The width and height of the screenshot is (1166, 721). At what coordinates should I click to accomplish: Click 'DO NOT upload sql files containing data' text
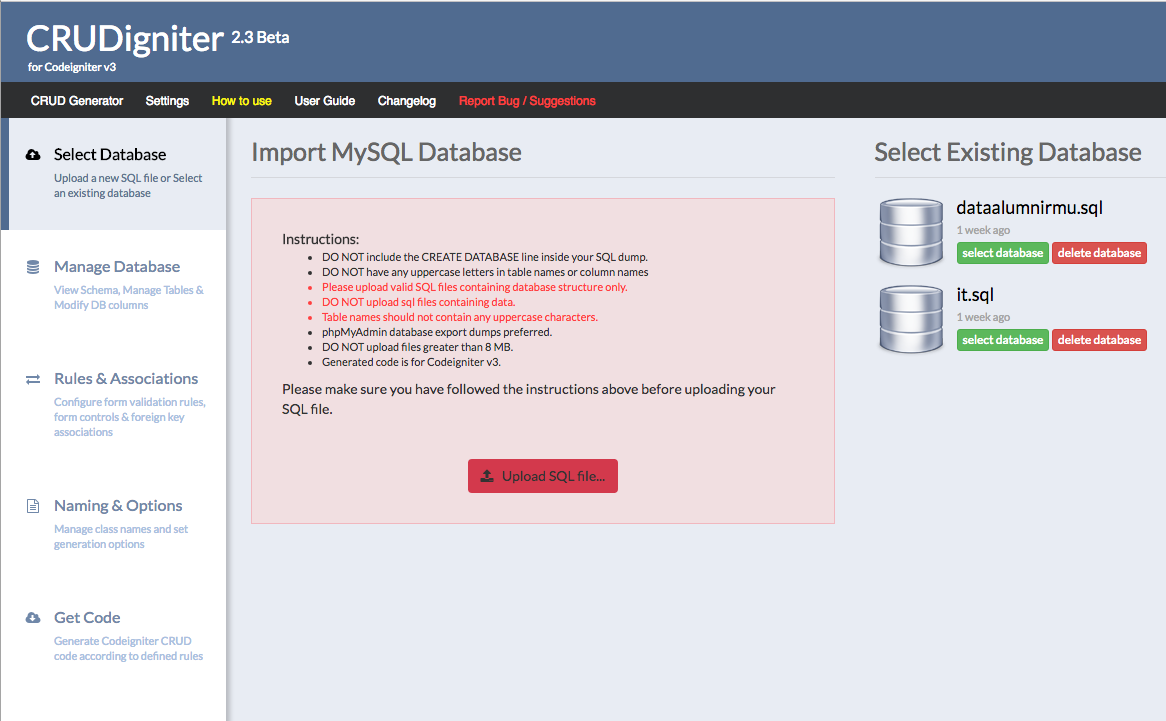pyautogui.click(x=419, y=302)
